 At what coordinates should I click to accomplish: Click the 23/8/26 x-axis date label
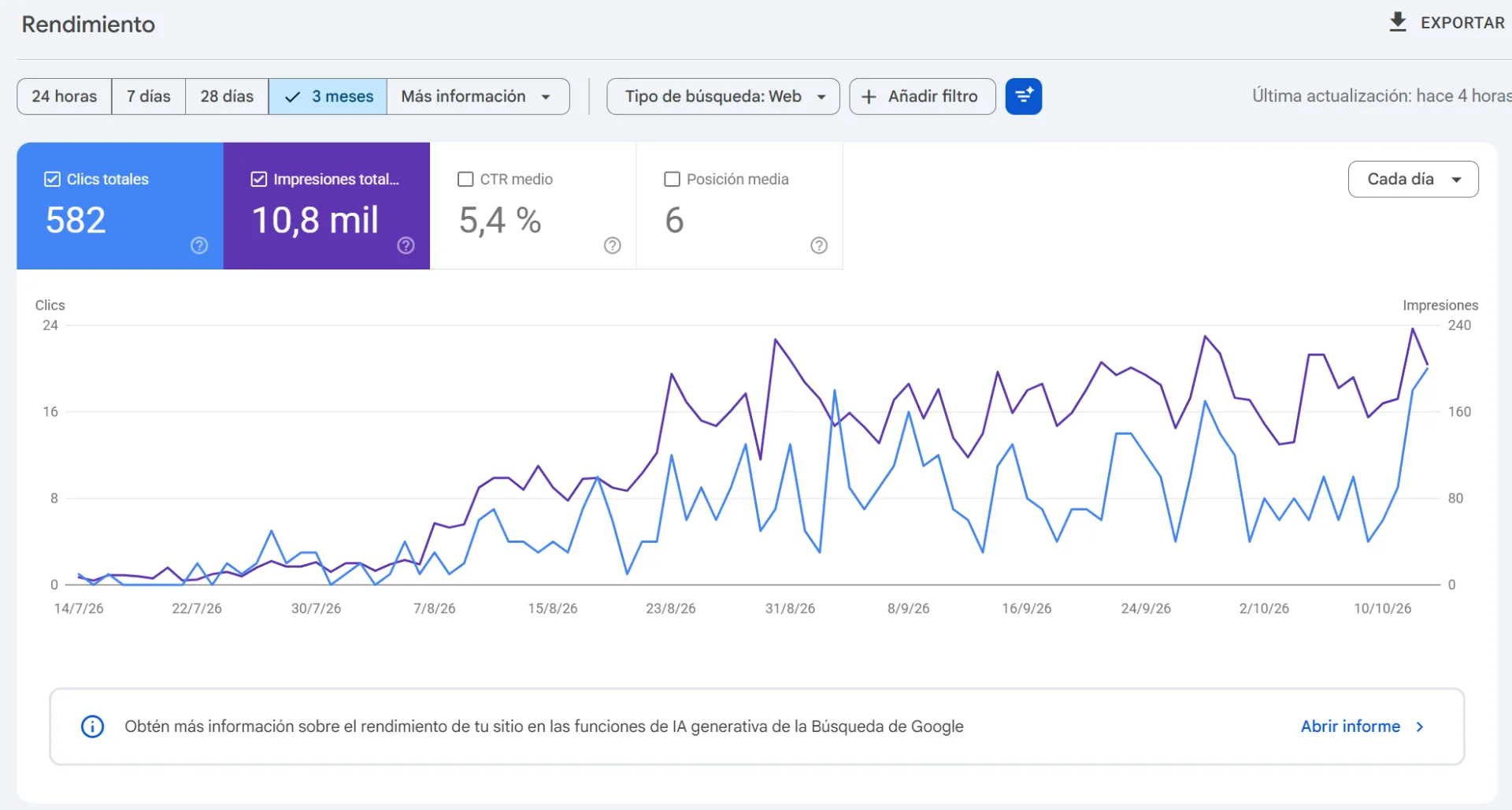(671, 608)
